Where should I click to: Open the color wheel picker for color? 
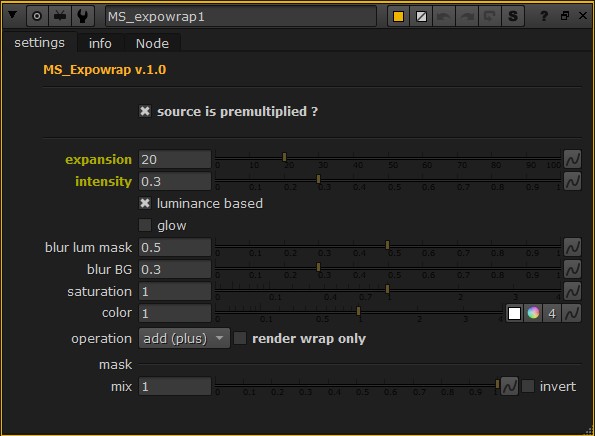pos(533,313)
